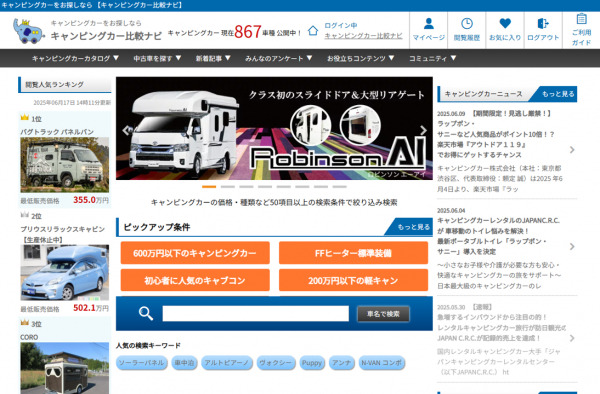Expand みんなのアンケート dropdown menu
This screenshot has height=394, width=600.
point(279,58)
